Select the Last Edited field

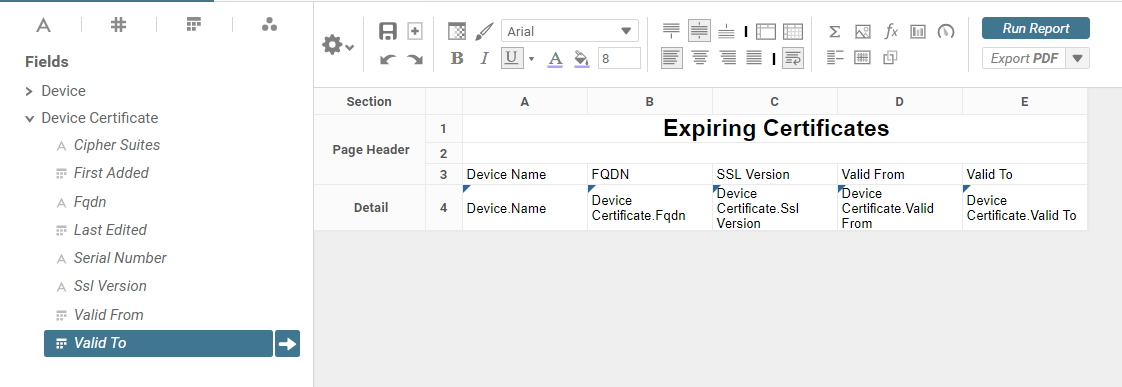(x=110, y=230)
